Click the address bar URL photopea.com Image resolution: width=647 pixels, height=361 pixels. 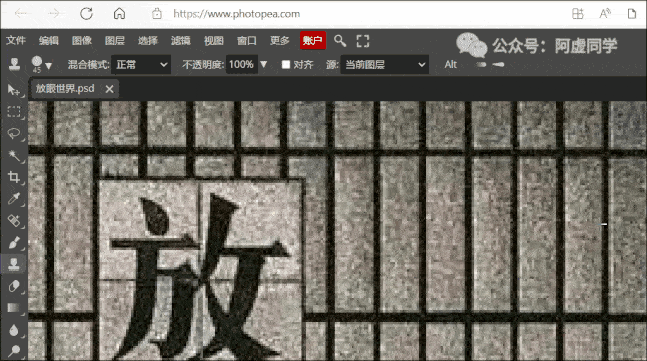[236, 14]
